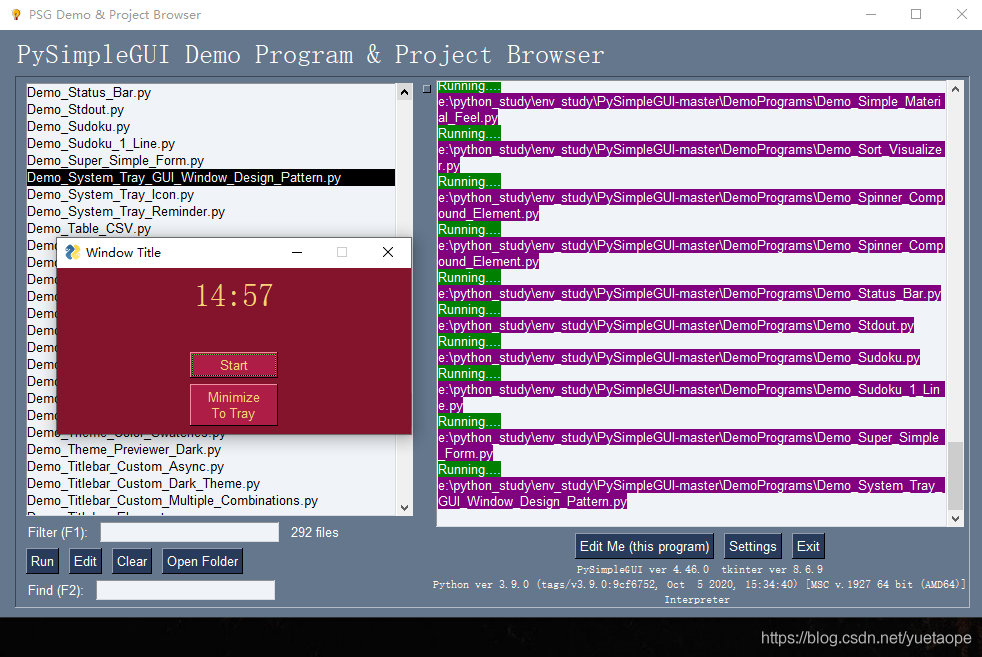Focus the Find (F2) input field
The width and height of the screenshot is (982, 657).
[x=185, y=590]
